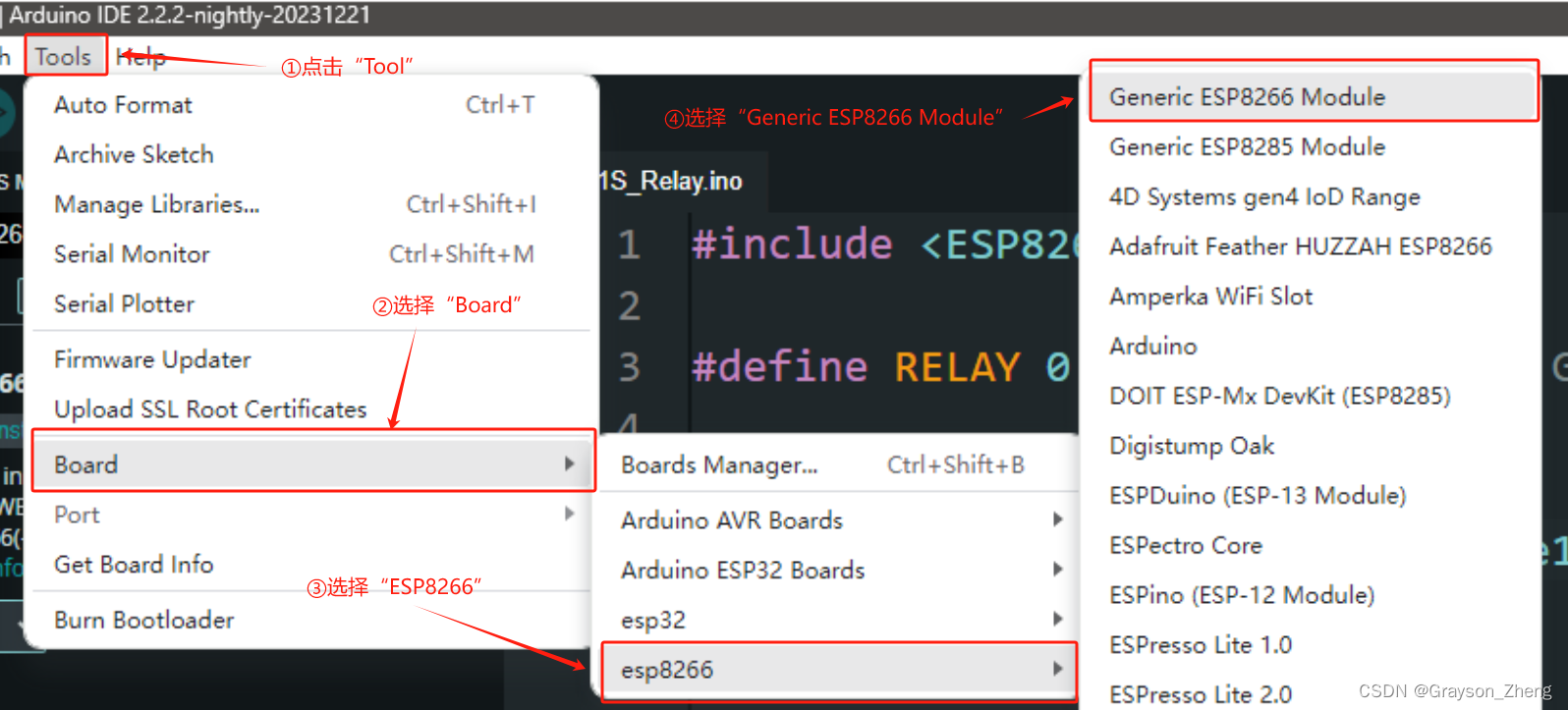1568x710 pixels.
Task: Open the Serial Plotter
Action: click(x=310, y=304)
